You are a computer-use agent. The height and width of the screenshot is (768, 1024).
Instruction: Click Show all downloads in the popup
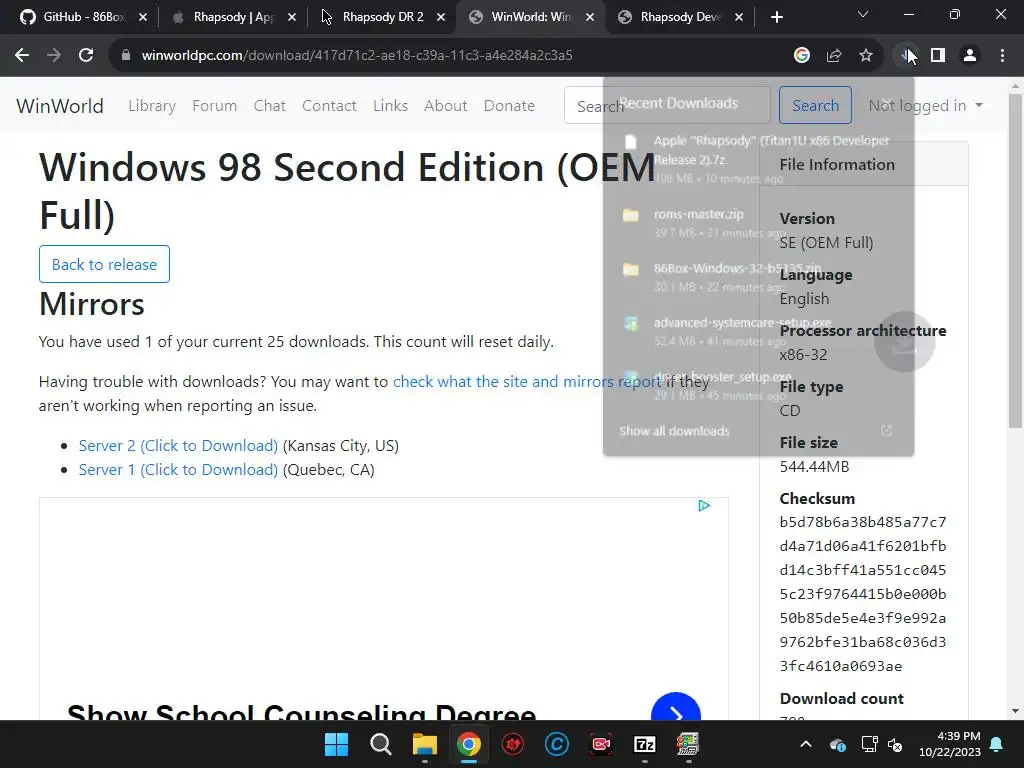click(x=674, y=431)
